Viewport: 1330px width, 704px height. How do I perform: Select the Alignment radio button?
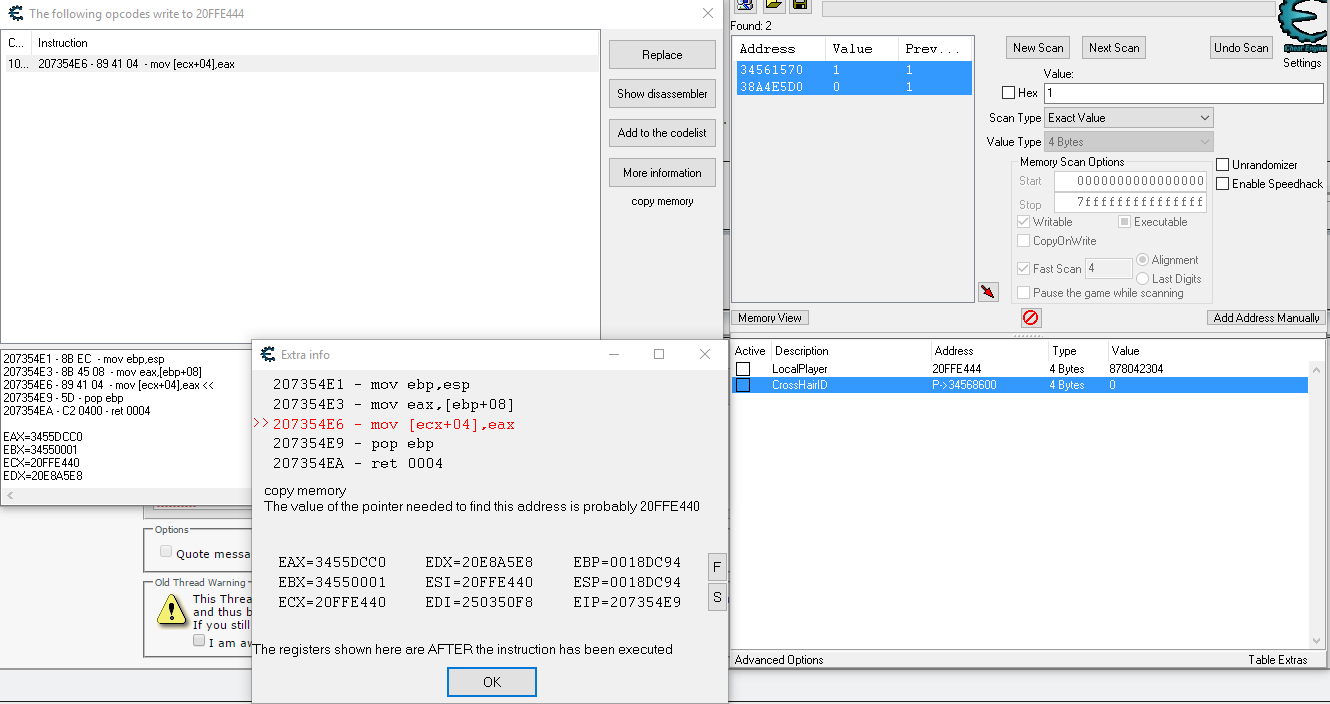pyautogui.click(x=1142, y=260)
